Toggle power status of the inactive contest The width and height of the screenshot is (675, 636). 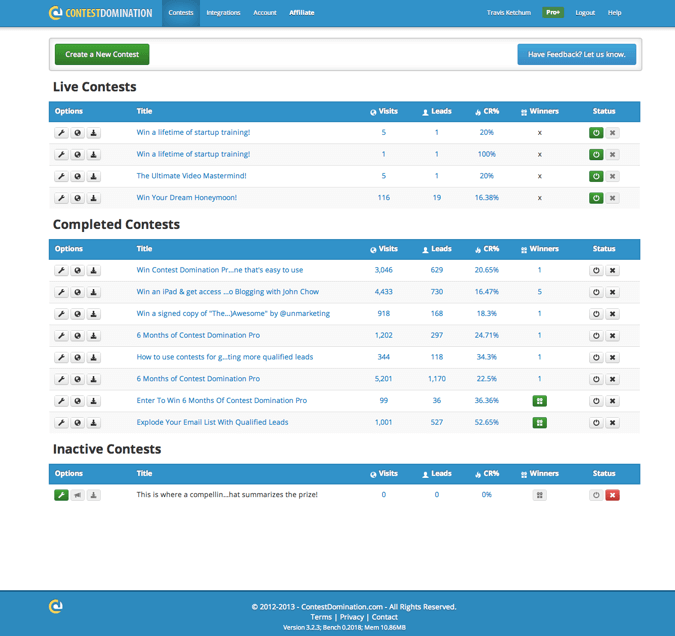pyautogui.click(x=596, y=495)
